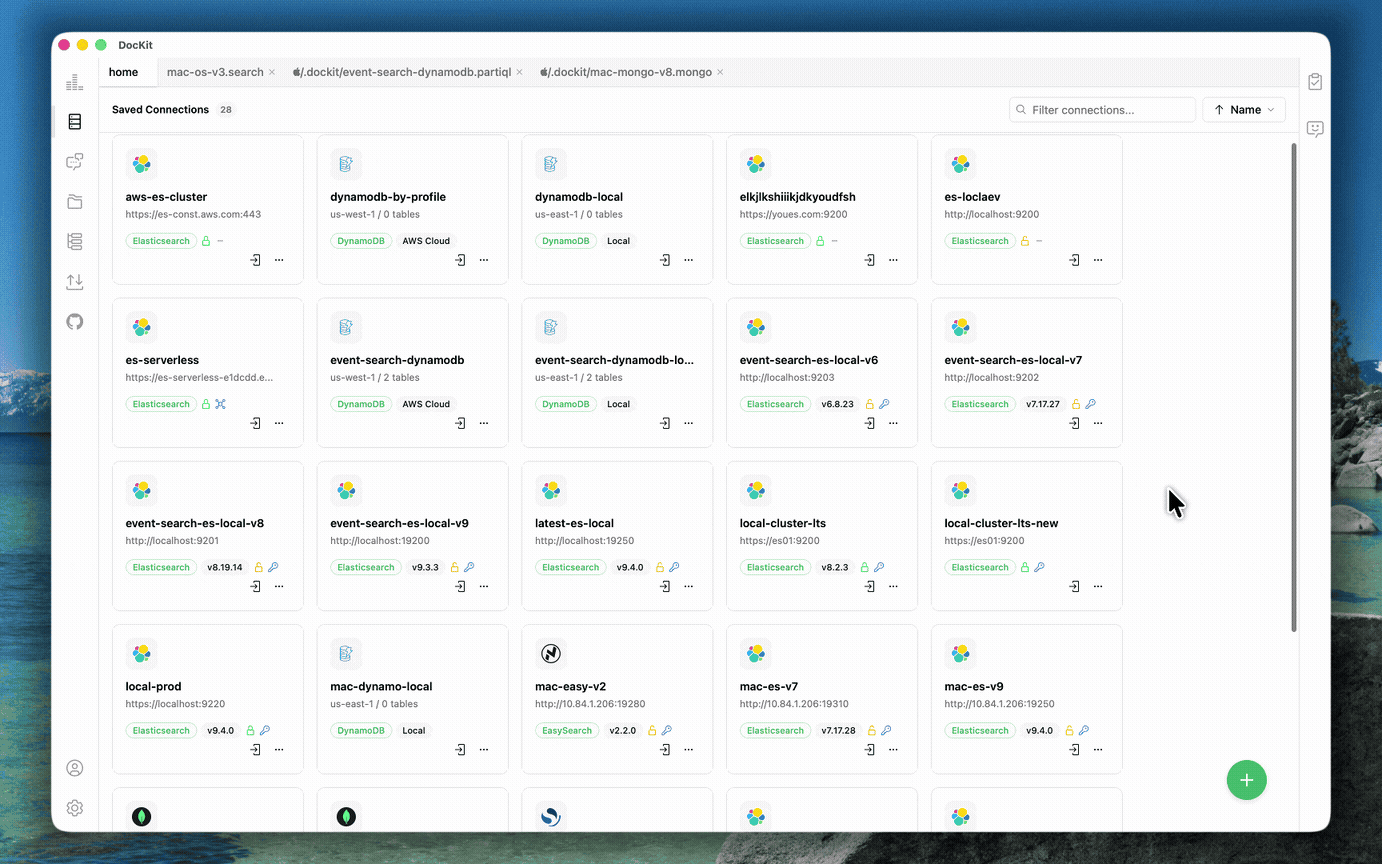
Task: Click the mac-easy-v2 EasySearch logo thumbnail
Action: [x=551, y=654]
